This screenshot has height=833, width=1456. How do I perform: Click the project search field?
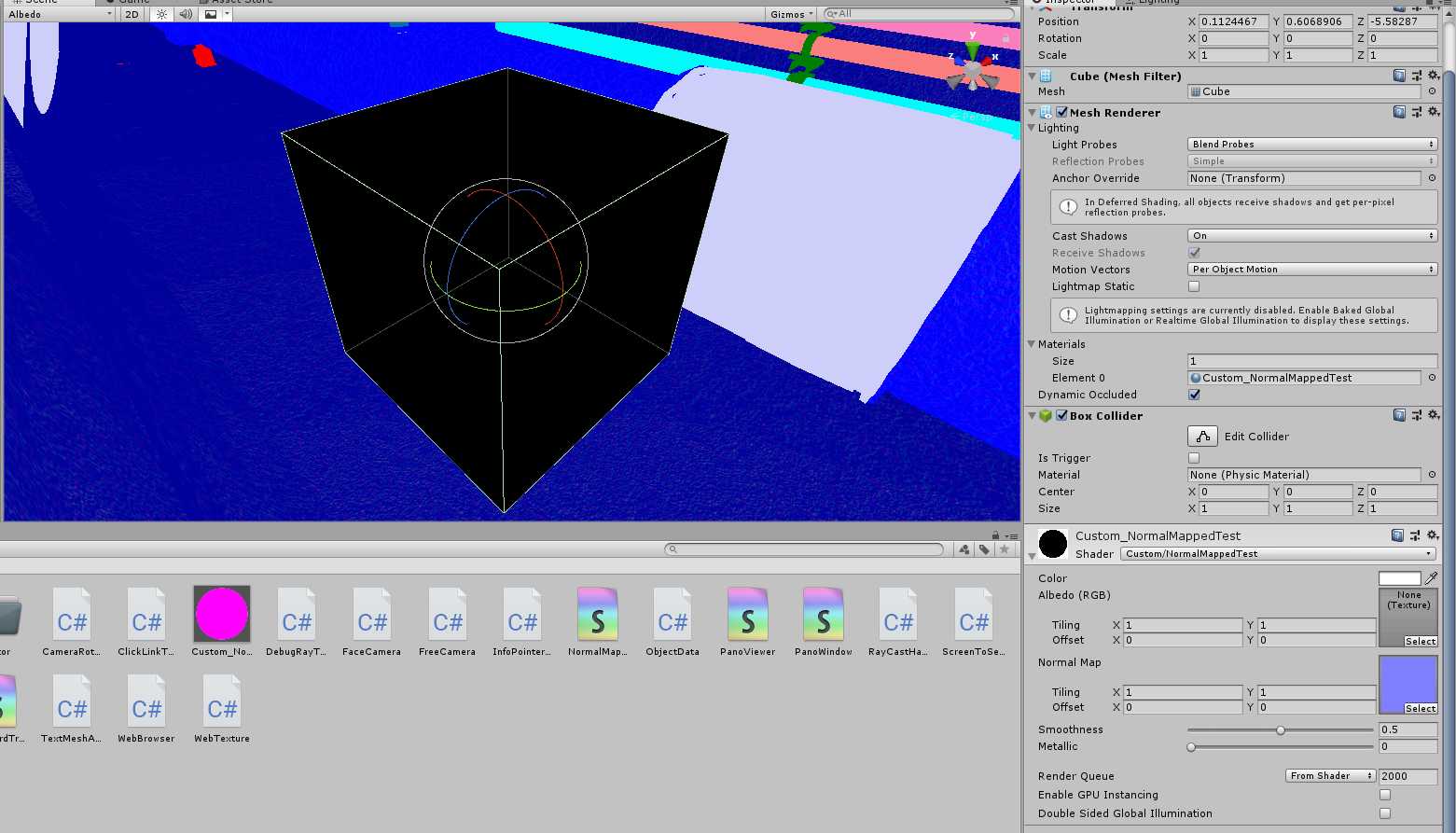pyautogui.click(x=804, y=549)
